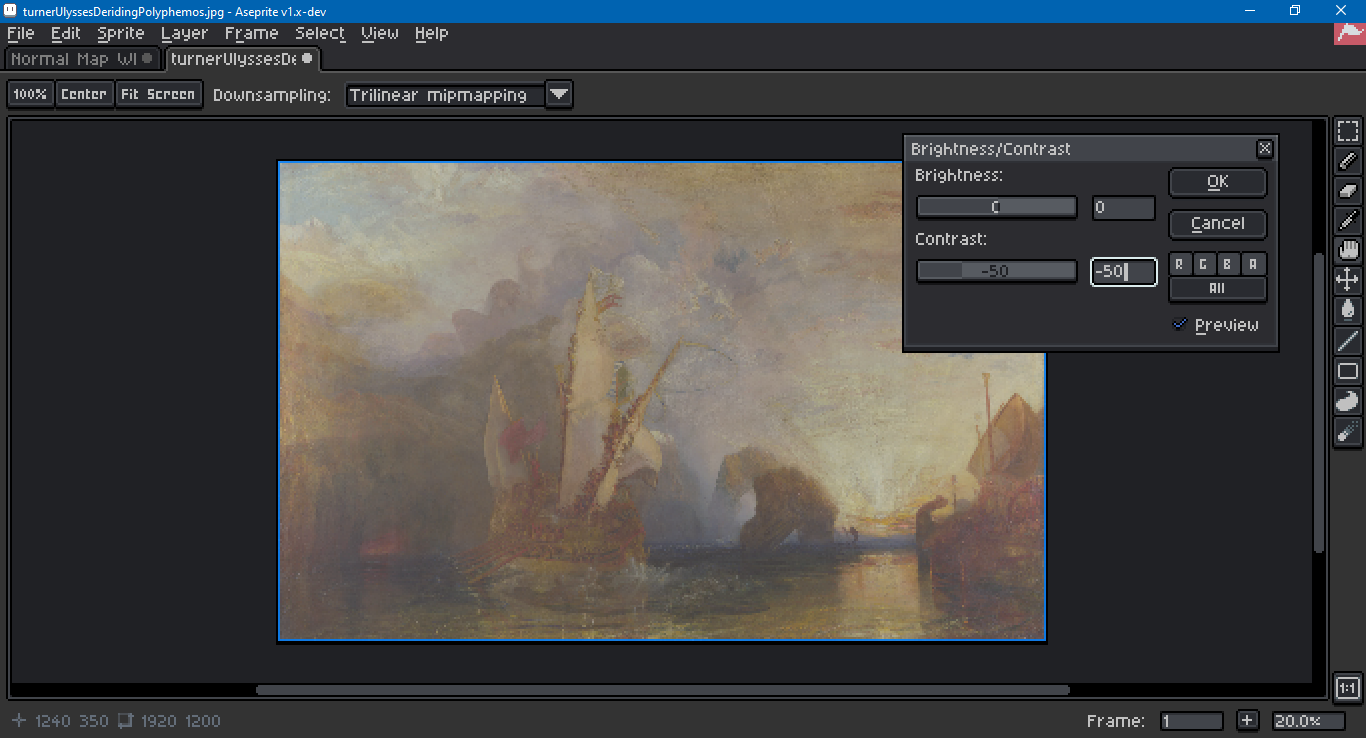Image resolution: width=1366 pixels, height=738 pixels.
Task: Click the Contrast value field
Action: 1123,271
